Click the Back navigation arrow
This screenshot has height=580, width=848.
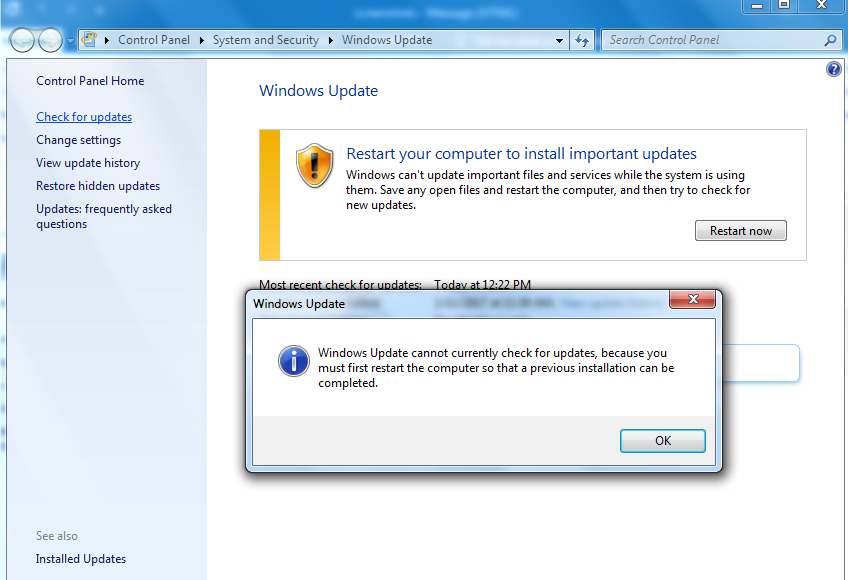coord(22,40)
